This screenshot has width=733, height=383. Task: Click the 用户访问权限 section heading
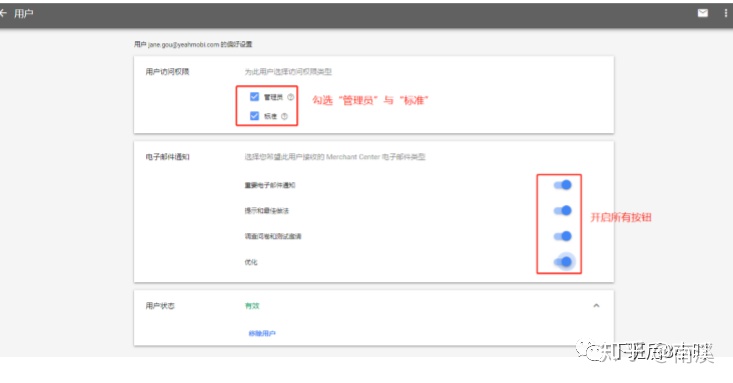point(167,72)
